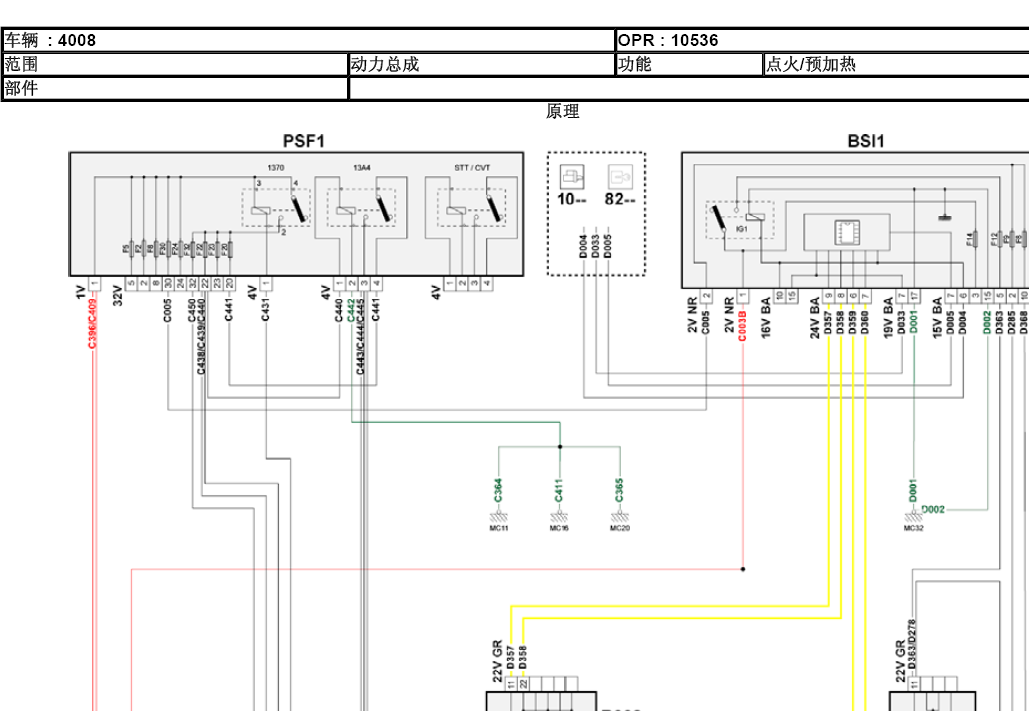Click the PSF1 module title
Image resolution: width=1029 pixels, height=711 pixels.
click(x=303, y=142)
